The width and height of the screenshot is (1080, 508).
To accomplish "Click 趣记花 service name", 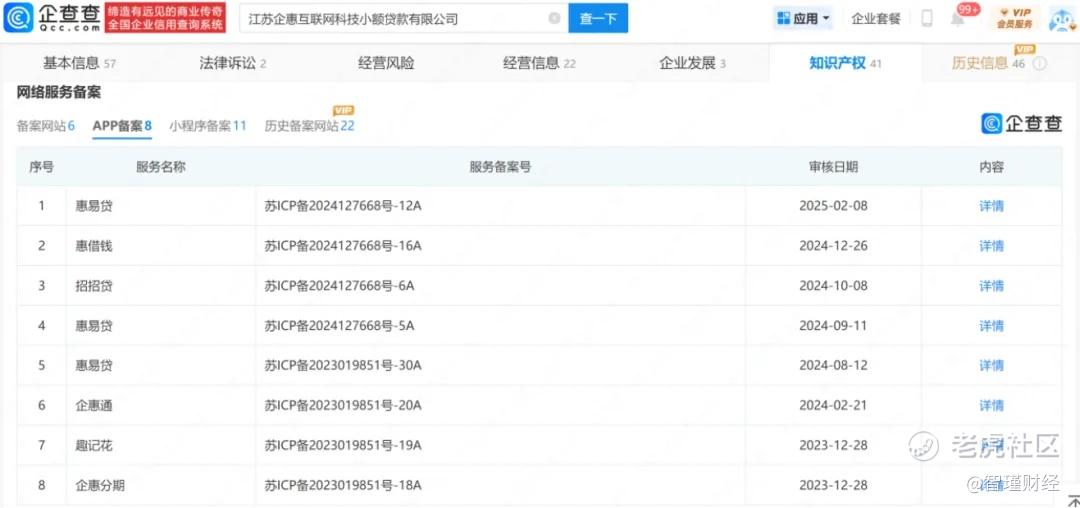I will point(94,445).
